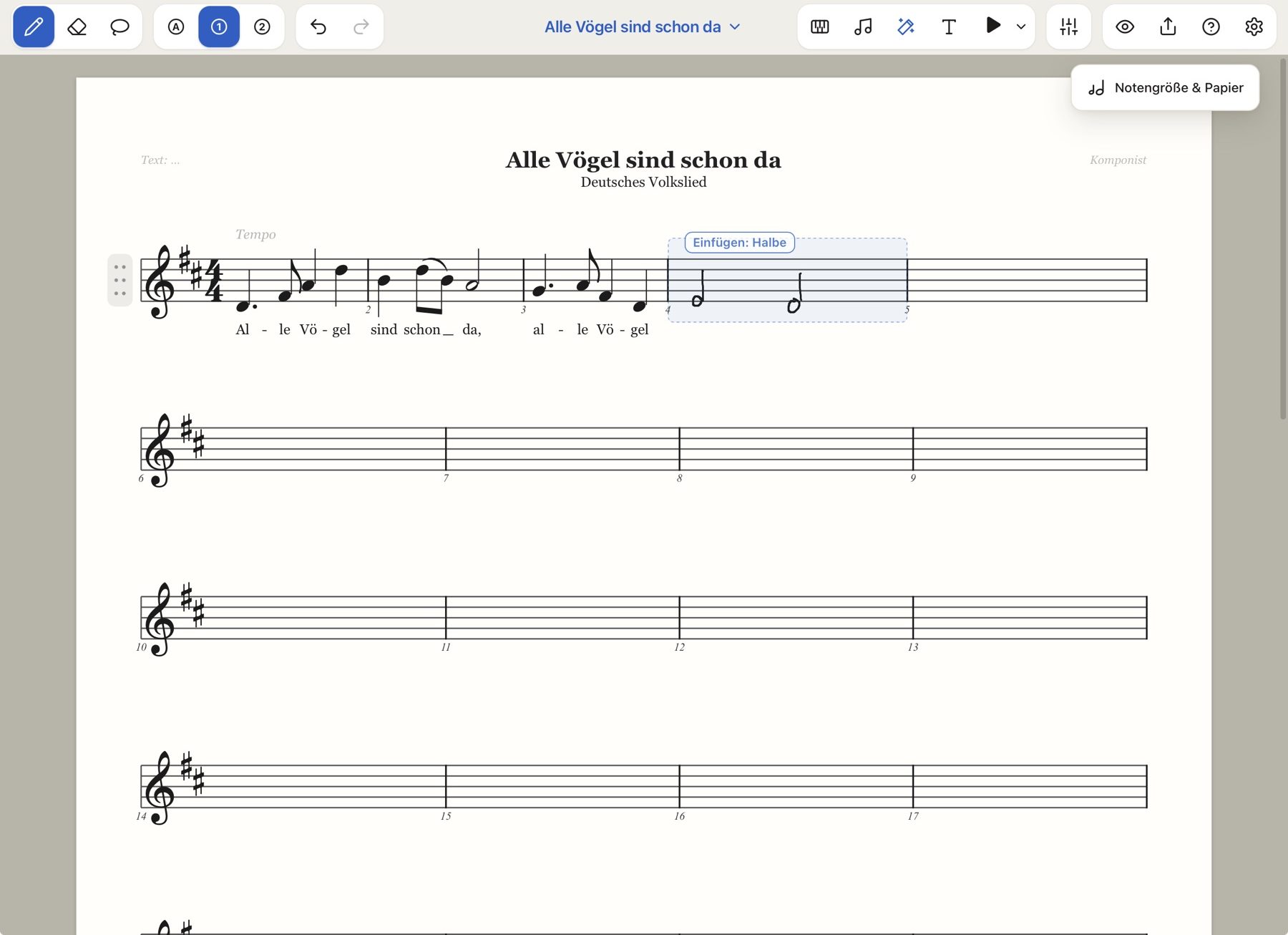The height and width of the screenshot is (935, 1288).
Task: Click the 4/4 time signature
Action: (213, 281)
